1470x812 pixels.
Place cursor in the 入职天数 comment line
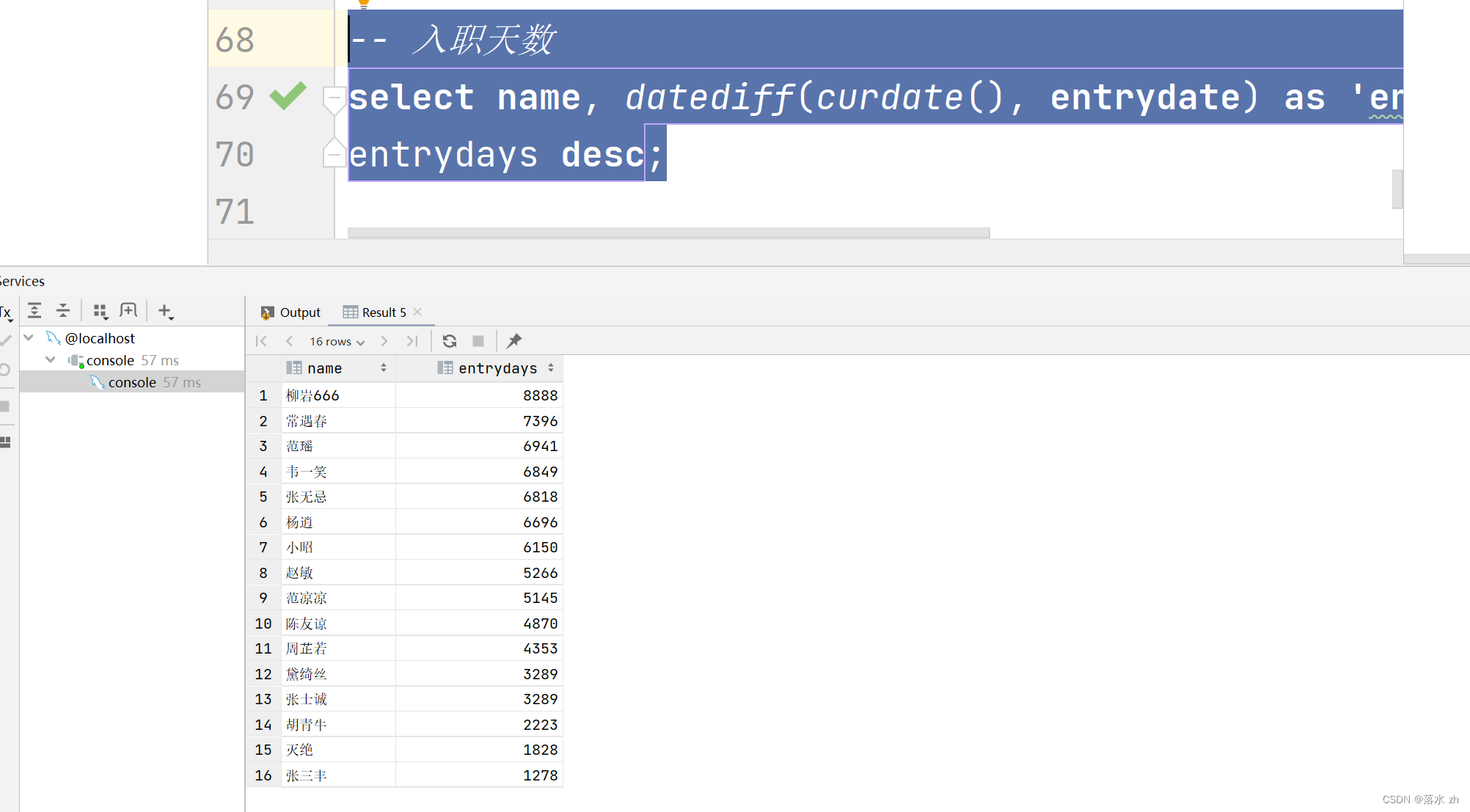(875, 39)
